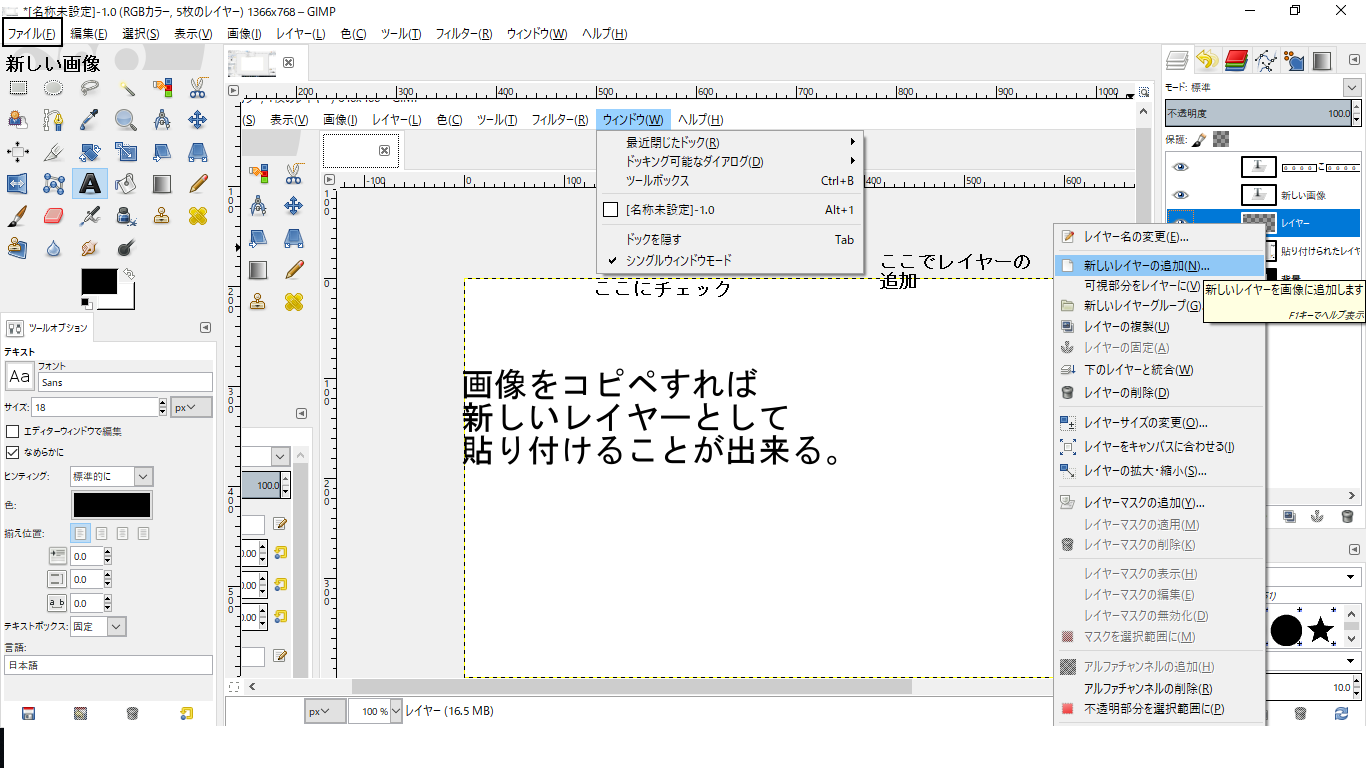Choose the Heal tool bandage icon

point(198,216)
